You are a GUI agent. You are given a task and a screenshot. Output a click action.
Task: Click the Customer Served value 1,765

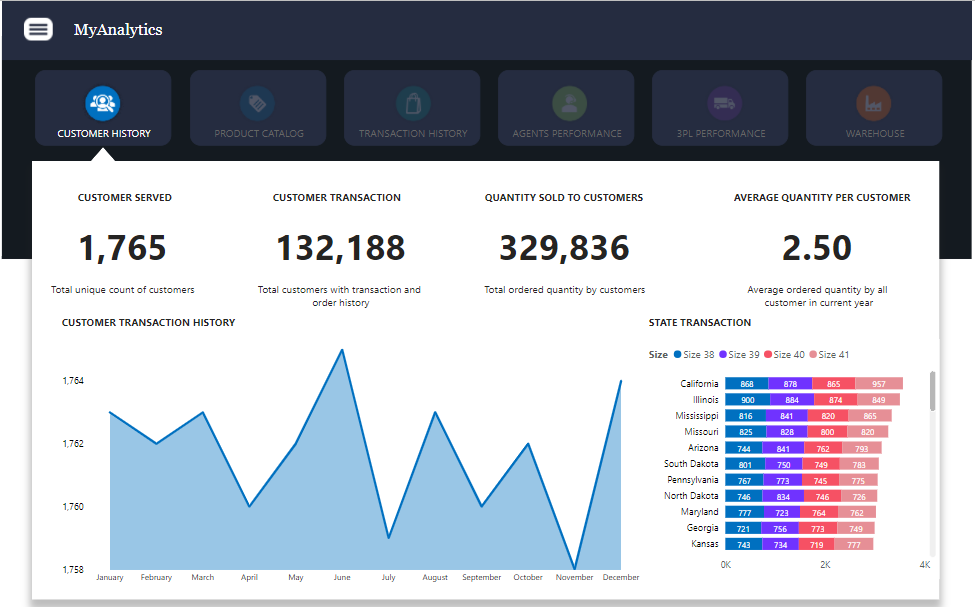124,248
